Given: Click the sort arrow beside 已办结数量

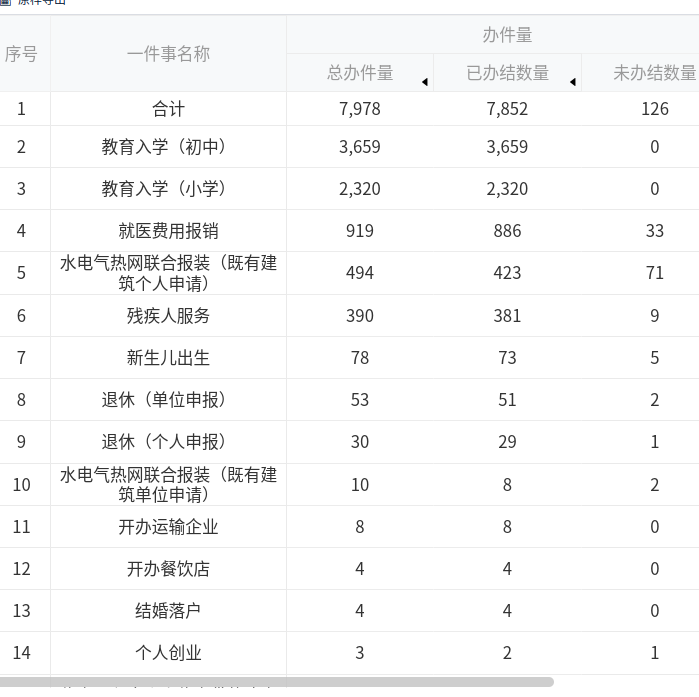Looking at the screenshot, I should click(x=572, y=82).
